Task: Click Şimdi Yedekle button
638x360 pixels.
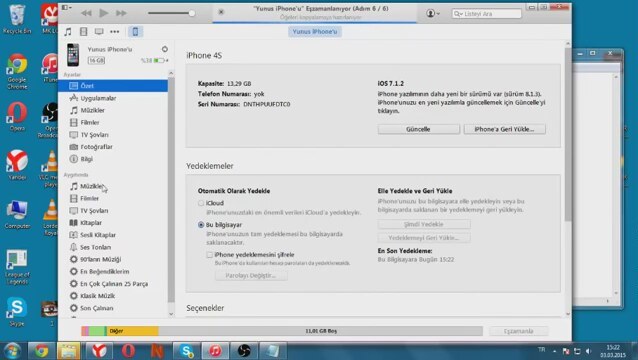Action: (x=424, y=224)
